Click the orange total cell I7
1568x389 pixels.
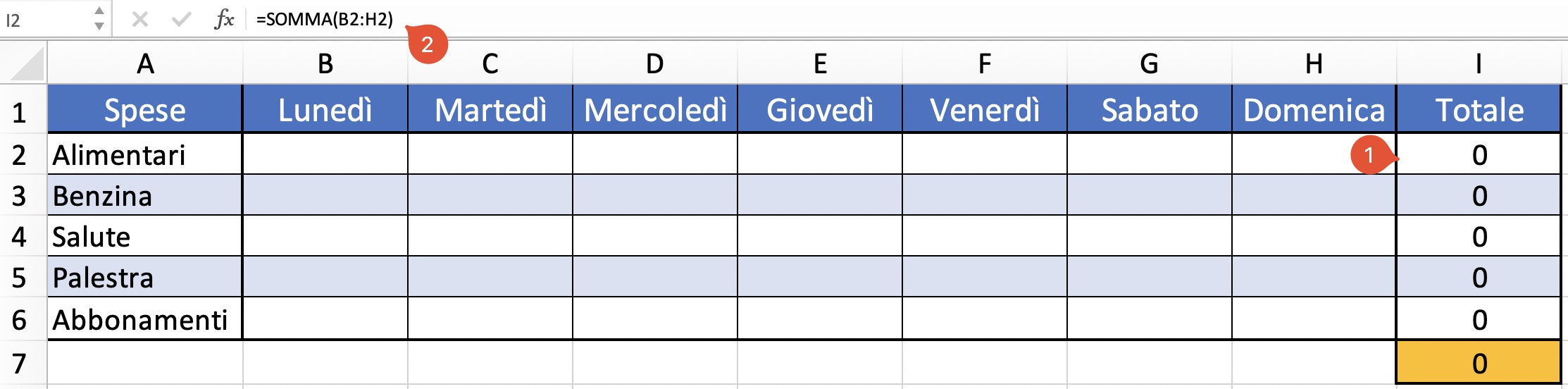(1479, 363)
